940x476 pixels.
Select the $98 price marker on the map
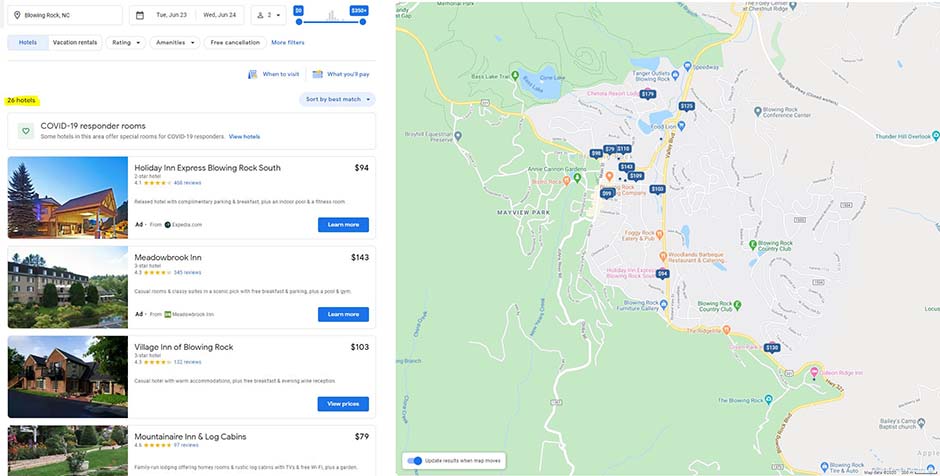point(596,153)
